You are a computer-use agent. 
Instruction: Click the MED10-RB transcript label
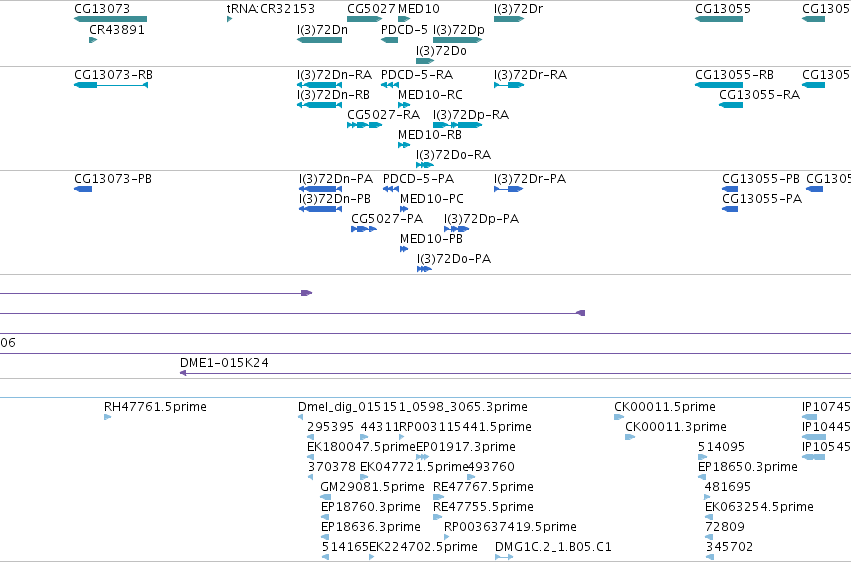pos(429,135)
